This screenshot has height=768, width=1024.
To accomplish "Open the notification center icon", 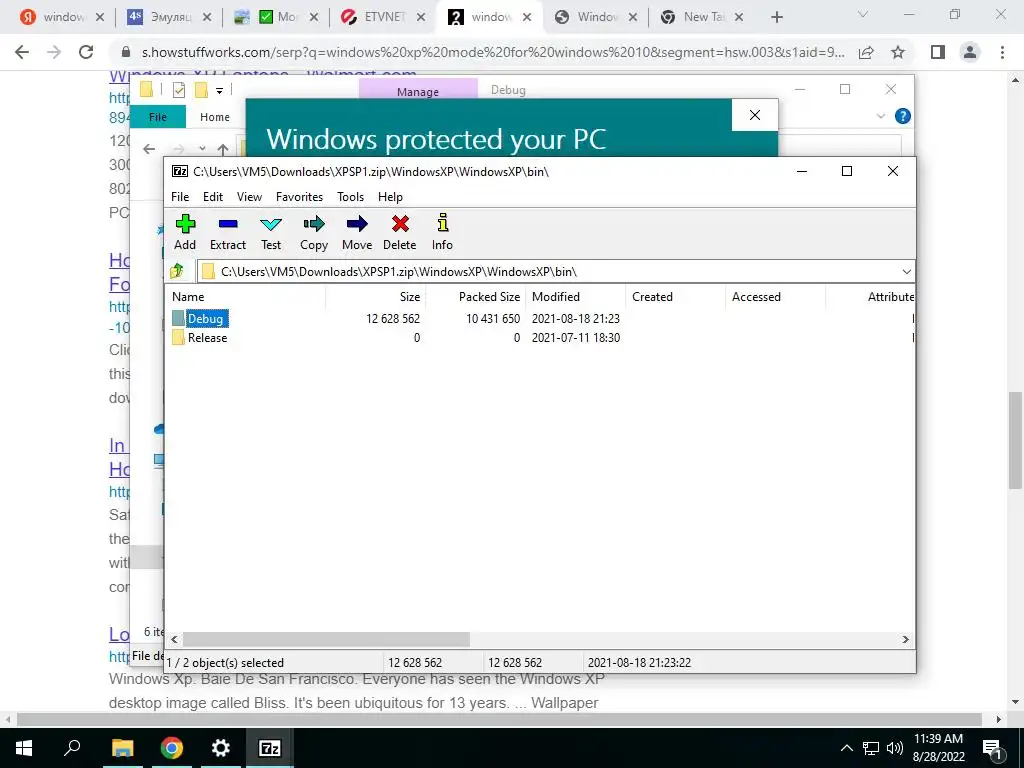I will click(993, 749).
